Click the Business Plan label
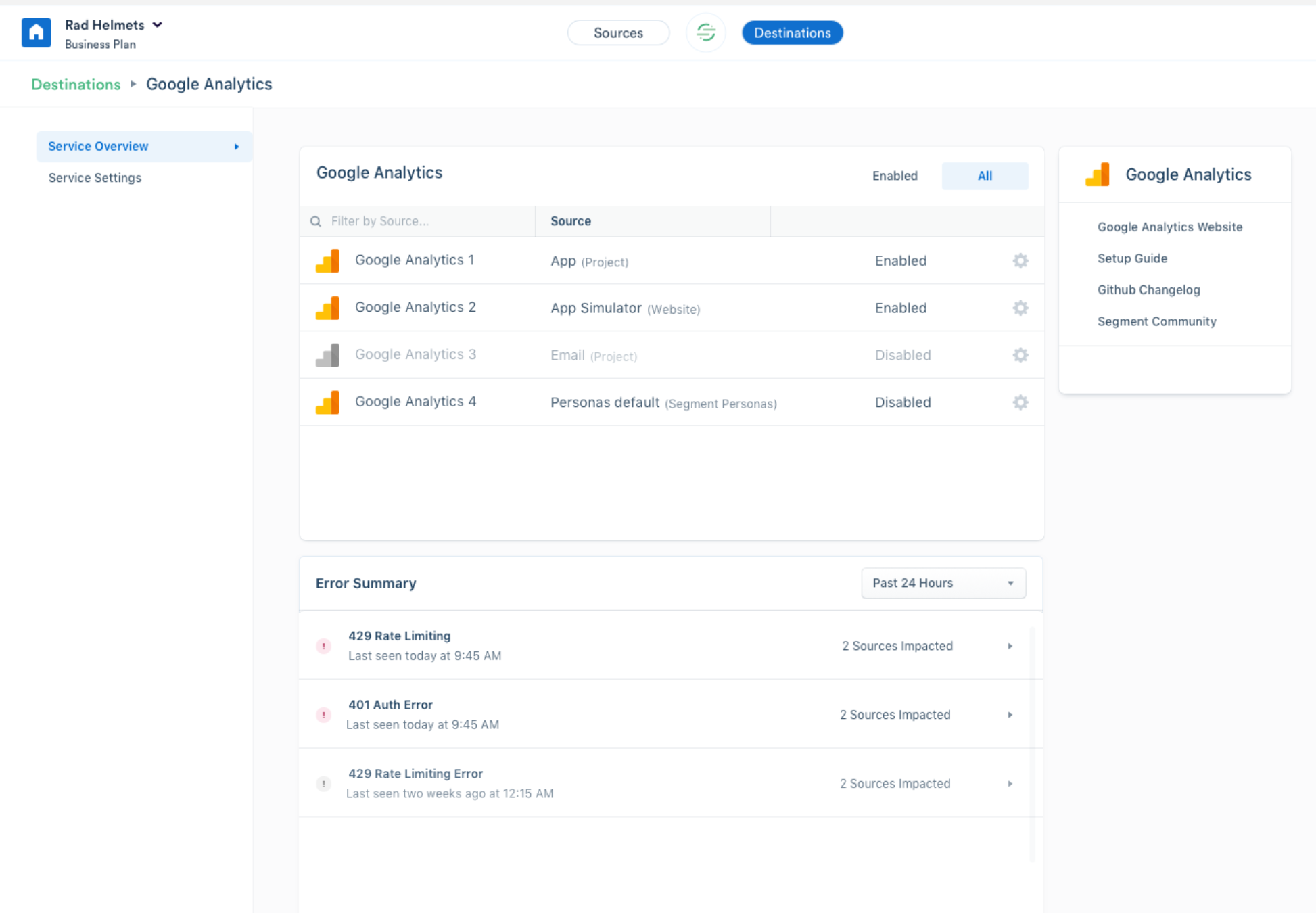This screenshot has height=913, width=1316. pyautogui.click(x=100, y=45)
